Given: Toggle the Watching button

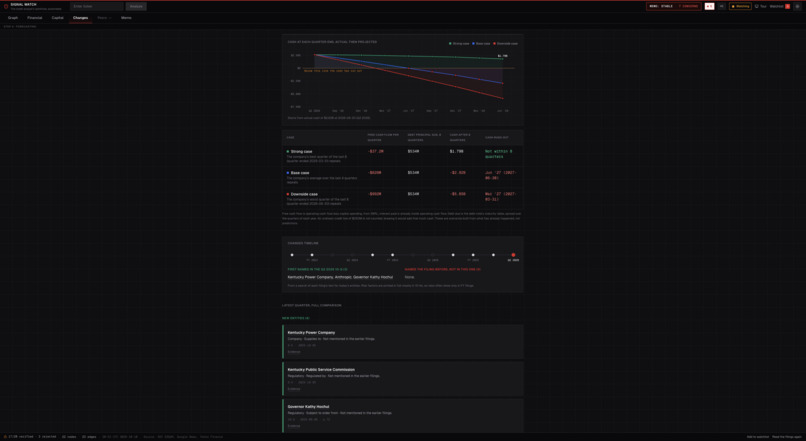Looking at the screenshot, I should [740, 6].
